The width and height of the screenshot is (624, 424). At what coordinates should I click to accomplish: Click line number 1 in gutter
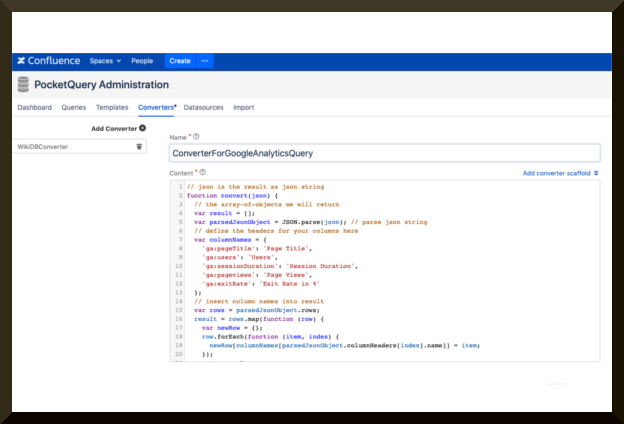[x=180, y=187]
